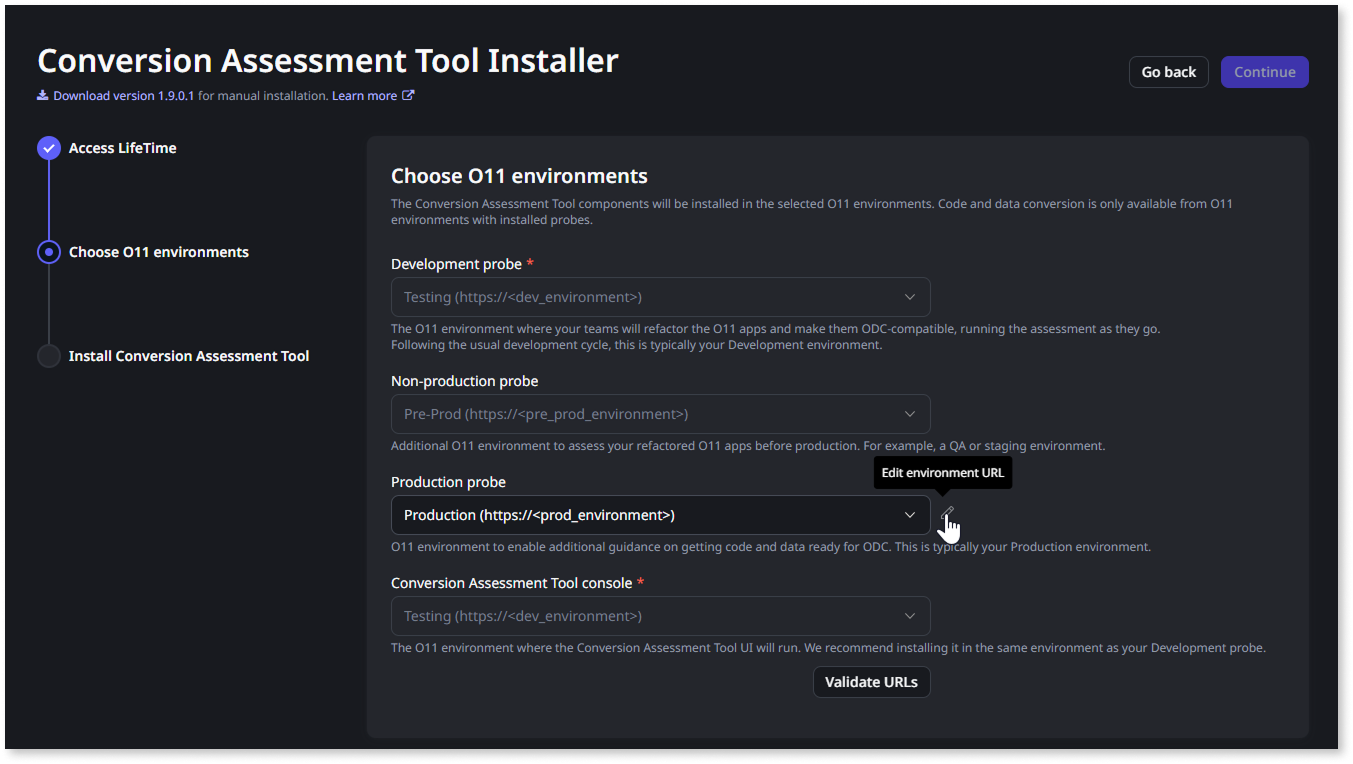
Task: Click the Testing dev environment input field
Action: [660, 296]
